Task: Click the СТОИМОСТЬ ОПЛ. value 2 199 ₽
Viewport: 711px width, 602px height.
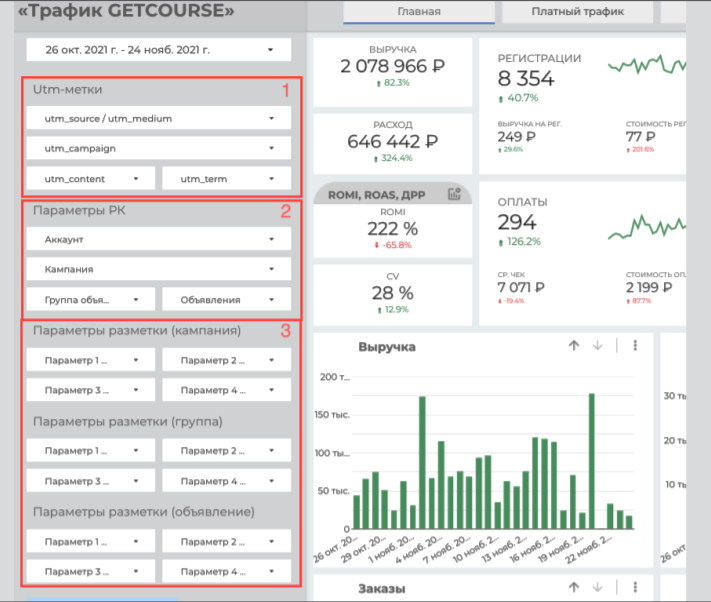Action: tap(649, 287)
